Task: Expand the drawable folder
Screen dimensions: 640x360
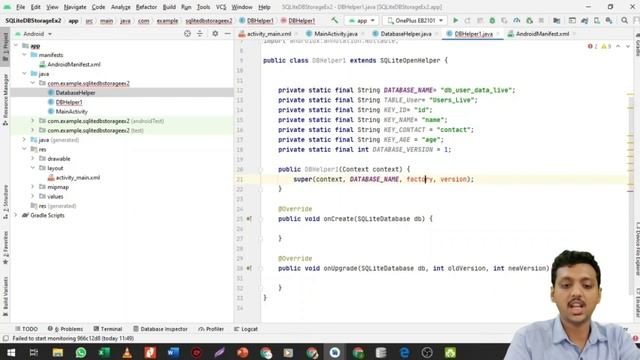Action: click(33, 158)
